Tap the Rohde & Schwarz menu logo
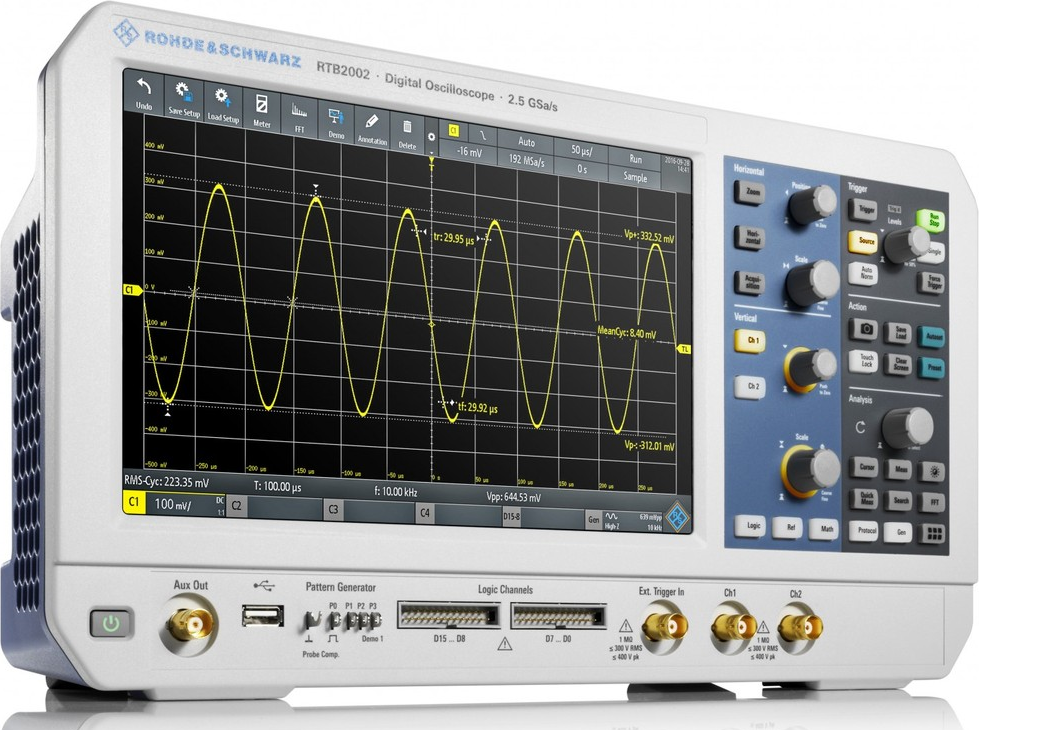 tap(676, 514)
